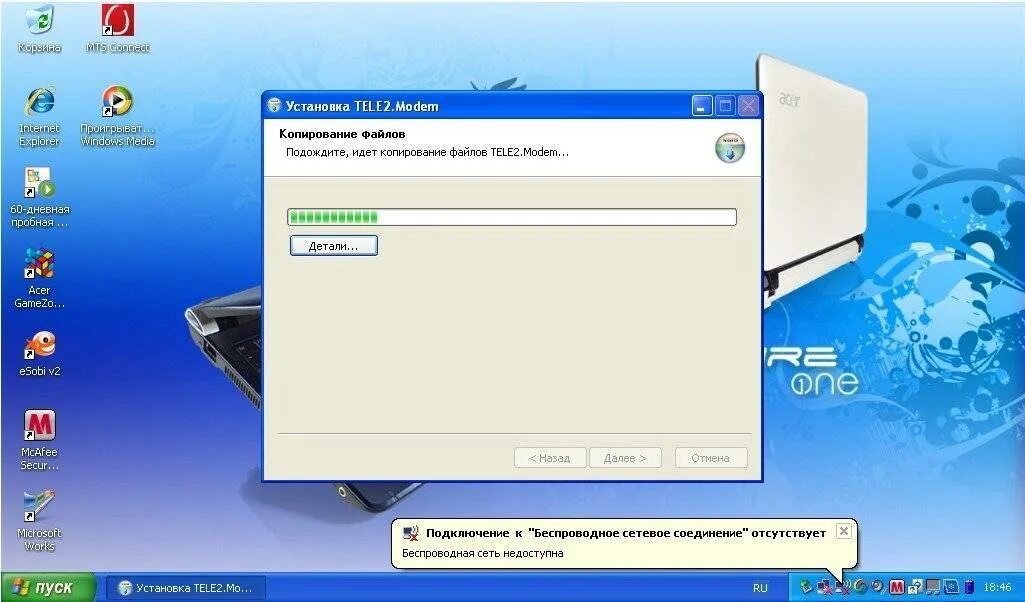Image resolution: width=1025 pixels, height=602 pixels.
Task: Click the 'Подождите, идет копирование файлов' text
Action: click(427, 152)
